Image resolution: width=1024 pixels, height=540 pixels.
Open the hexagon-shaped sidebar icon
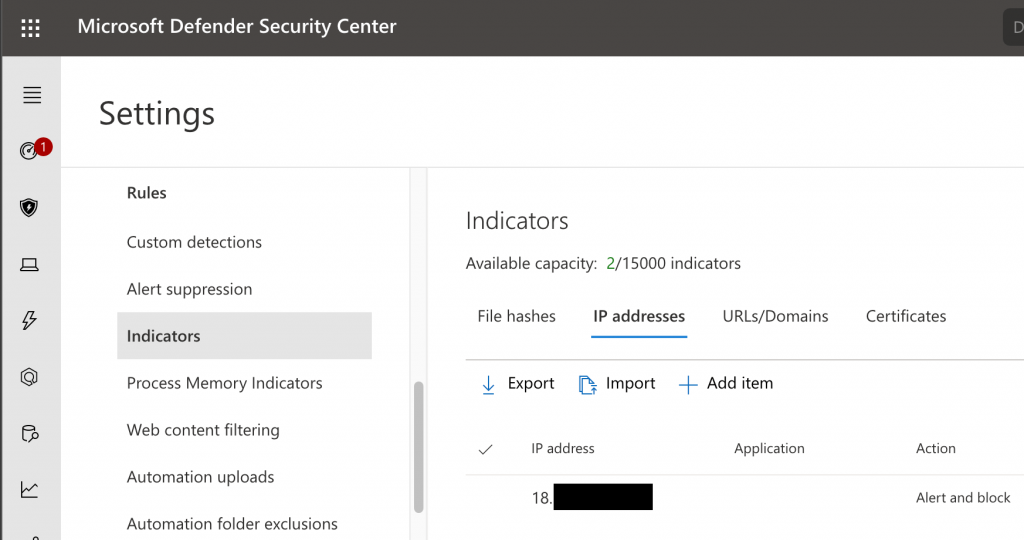coord(29,377)
